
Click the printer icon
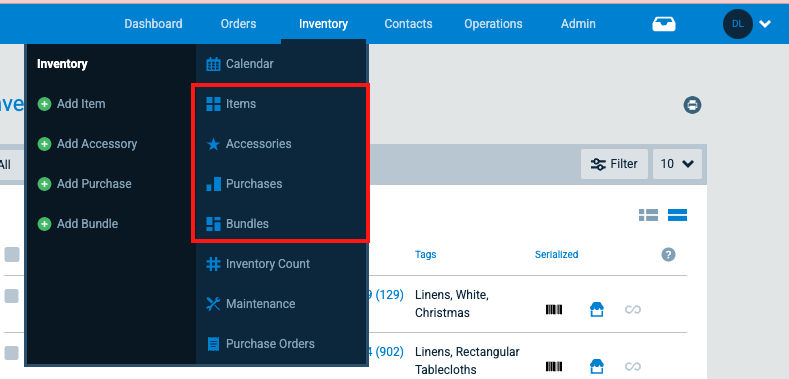(692, 105)
